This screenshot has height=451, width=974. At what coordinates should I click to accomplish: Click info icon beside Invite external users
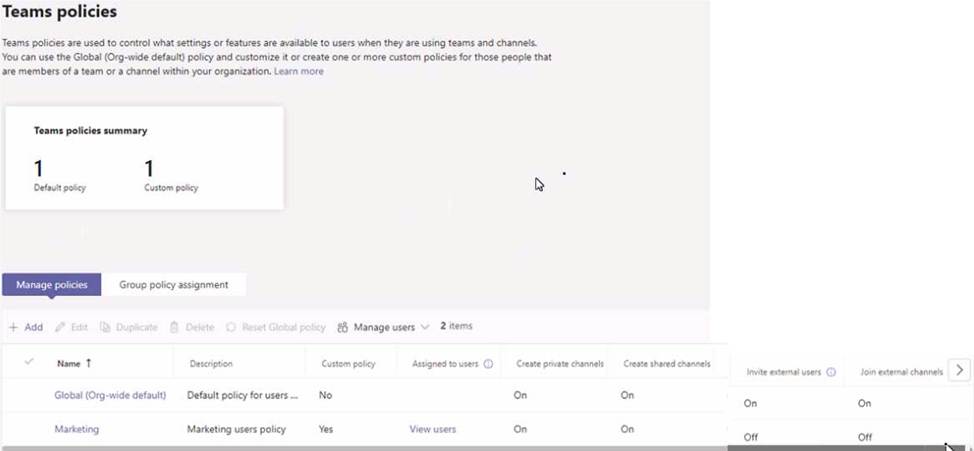831,372
